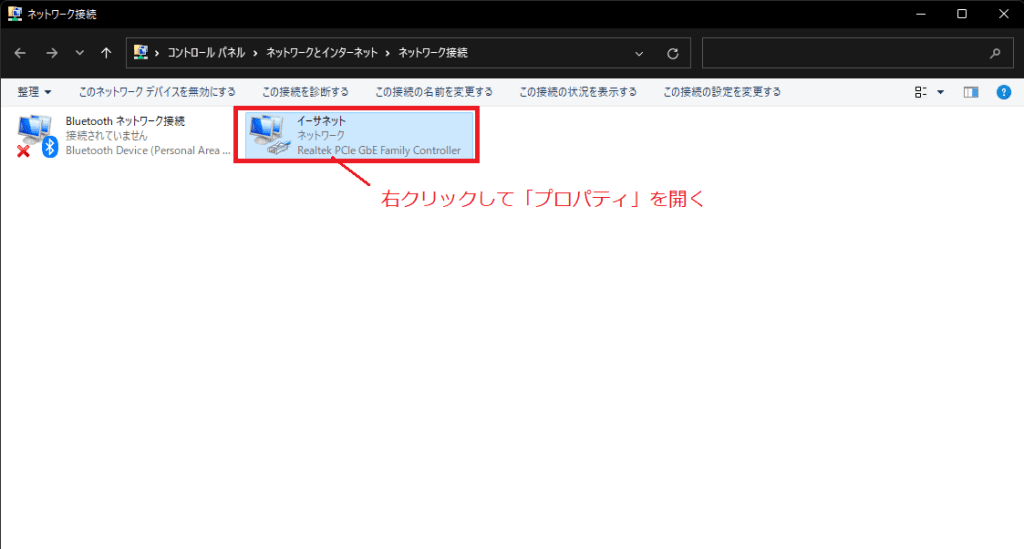Image resolution: width=1024 pixels, height=549 pixels.
Task: Expand the chevron after コントロール パネル
Action: (x=255, y=54)
